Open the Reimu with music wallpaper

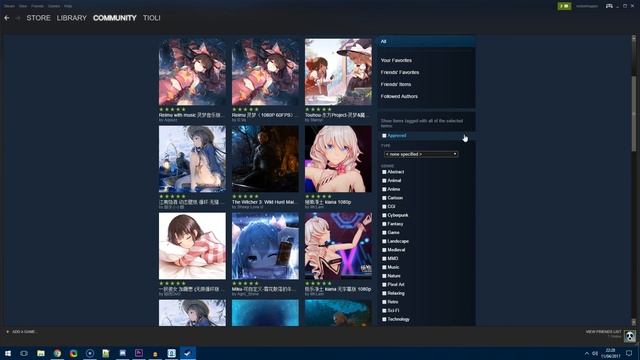192,72
